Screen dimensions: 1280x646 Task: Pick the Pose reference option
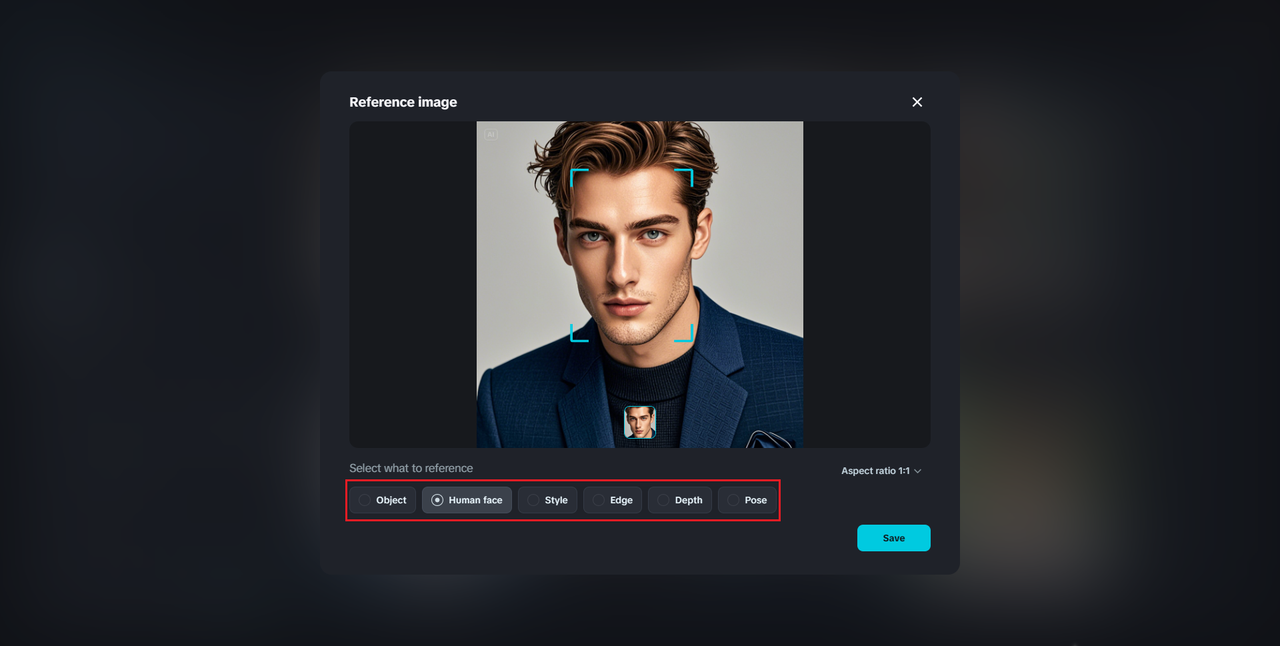tap(747, 500)
